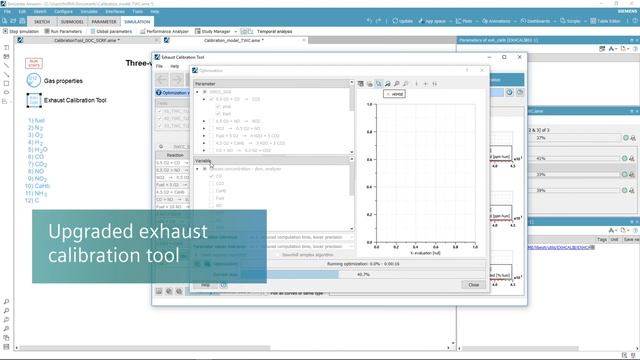
Task: Click the Variable list vertical scrollbar
Action: pos(351,180)
